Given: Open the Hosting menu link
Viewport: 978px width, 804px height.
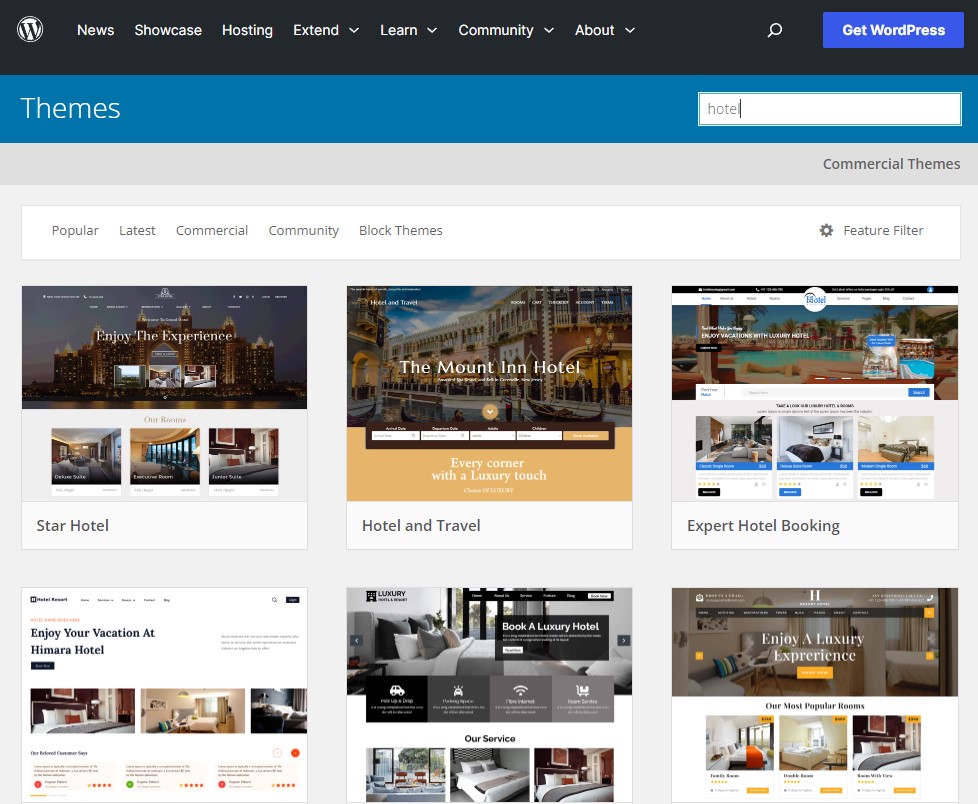Looking at the screenshot, I should 247,30.
